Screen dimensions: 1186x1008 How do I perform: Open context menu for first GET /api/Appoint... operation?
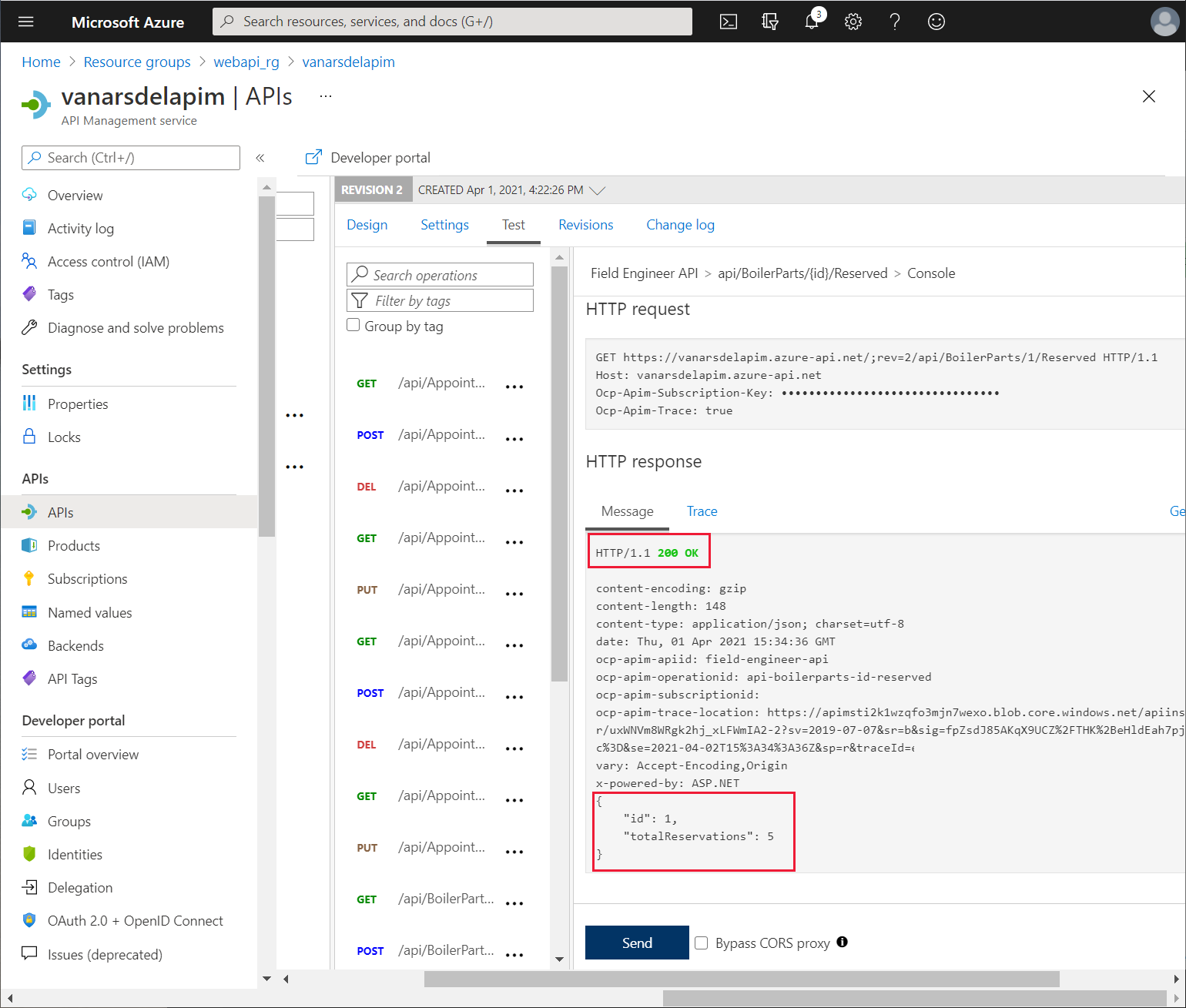click(514, 387)
